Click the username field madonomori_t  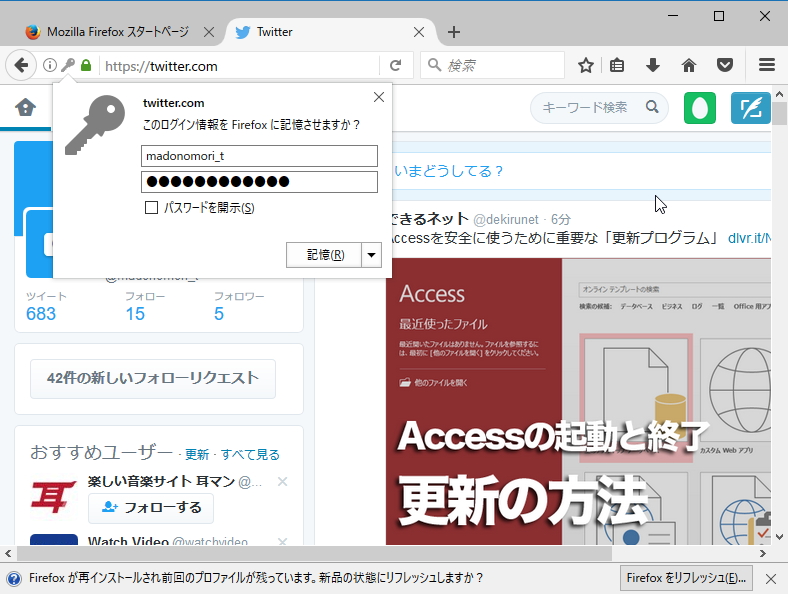click(259, 156)
